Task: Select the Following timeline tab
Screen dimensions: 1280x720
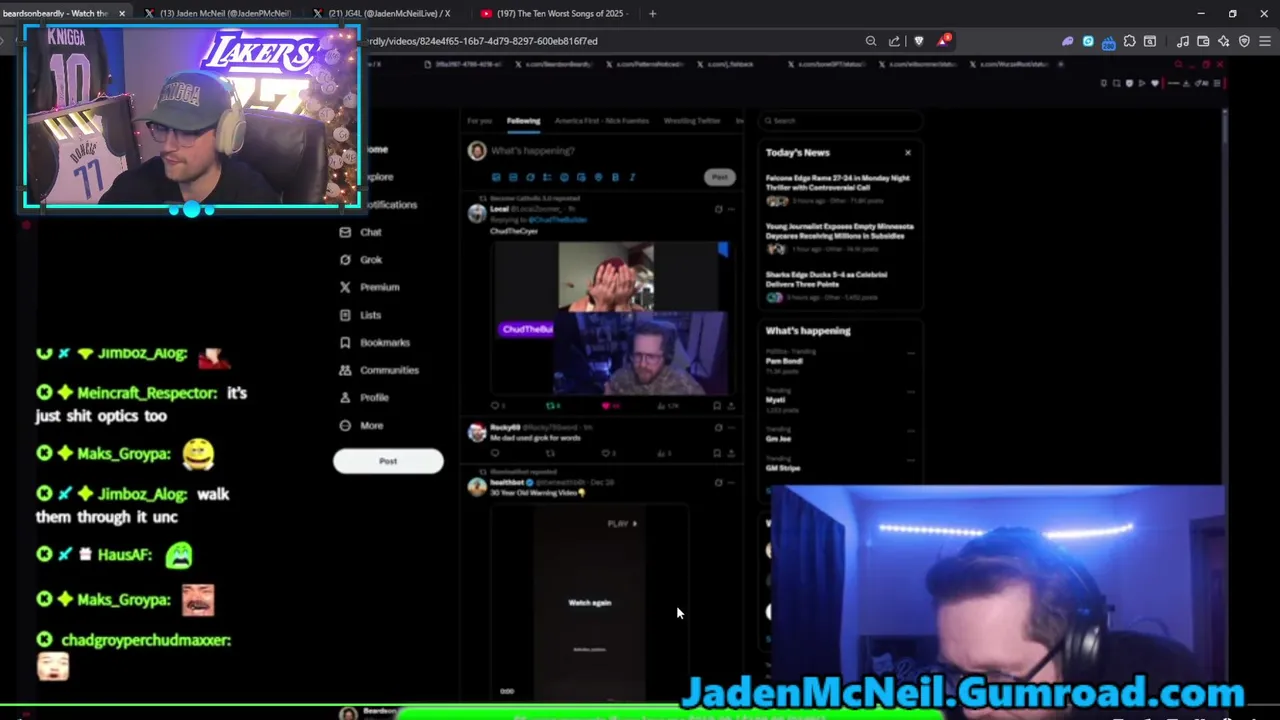Action: (523, 121)
